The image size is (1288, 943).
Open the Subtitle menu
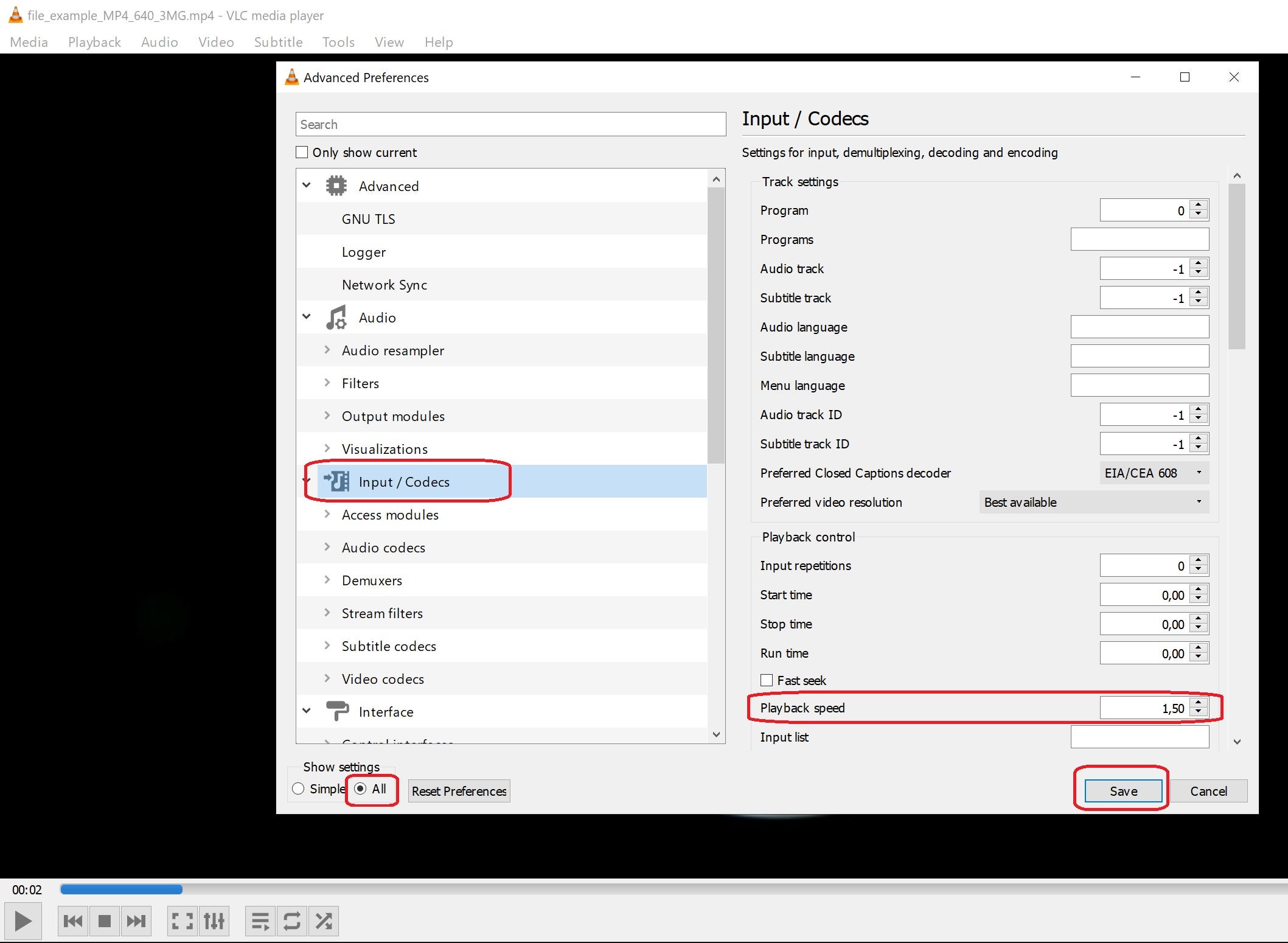pyautogui.click(x=278, y=42)
